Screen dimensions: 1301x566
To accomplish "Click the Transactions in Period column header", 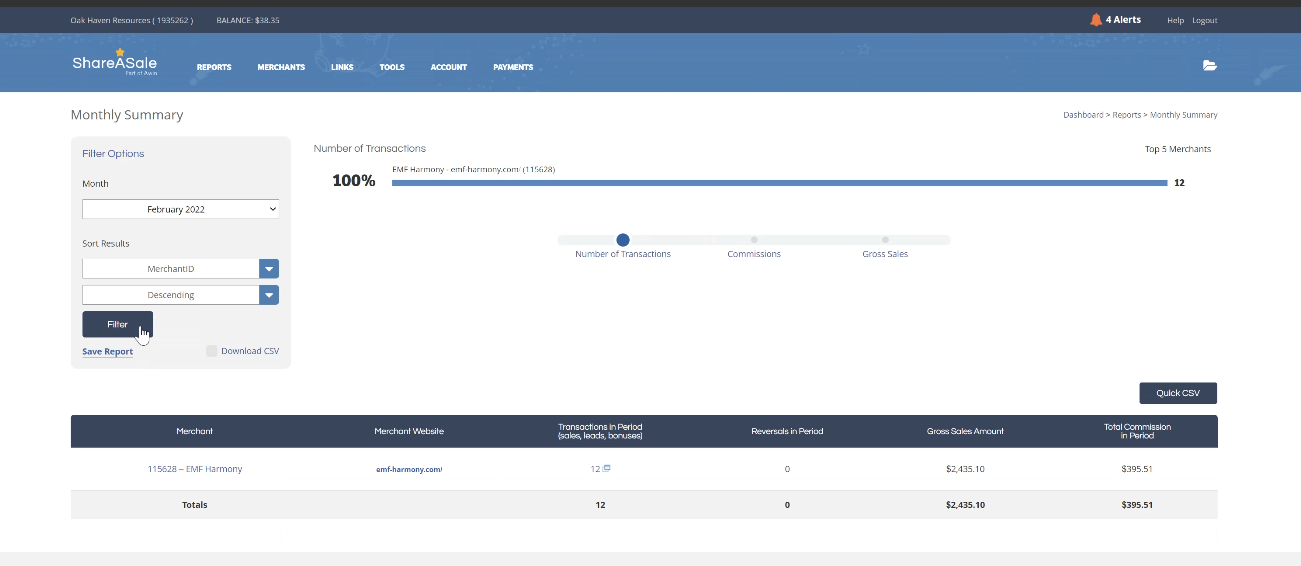I will 600,431.
